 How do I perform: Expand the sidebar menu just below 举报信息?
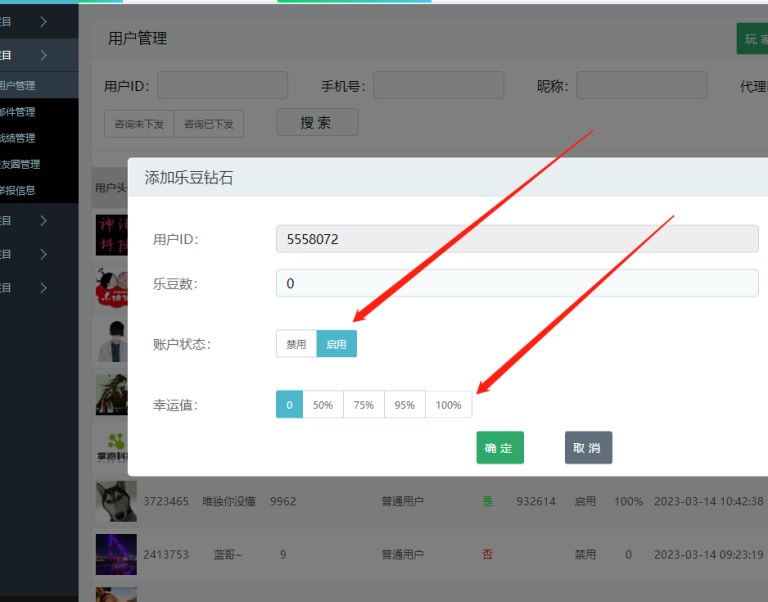tap(43, 220)
